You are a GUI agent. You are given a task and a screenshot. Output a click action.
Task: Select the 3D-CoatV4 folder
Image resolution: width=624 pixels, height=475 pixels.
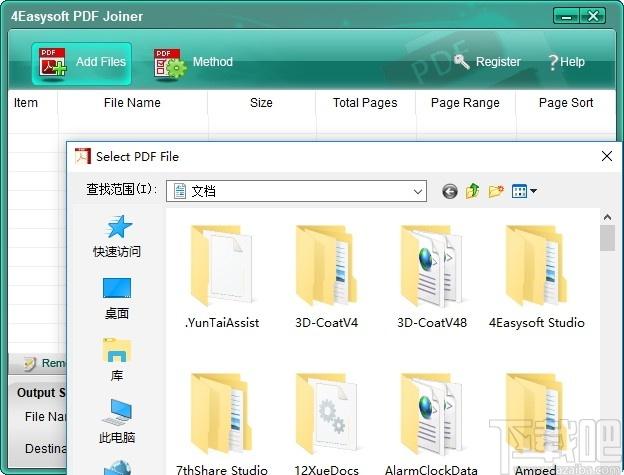[x=326, y=277]
